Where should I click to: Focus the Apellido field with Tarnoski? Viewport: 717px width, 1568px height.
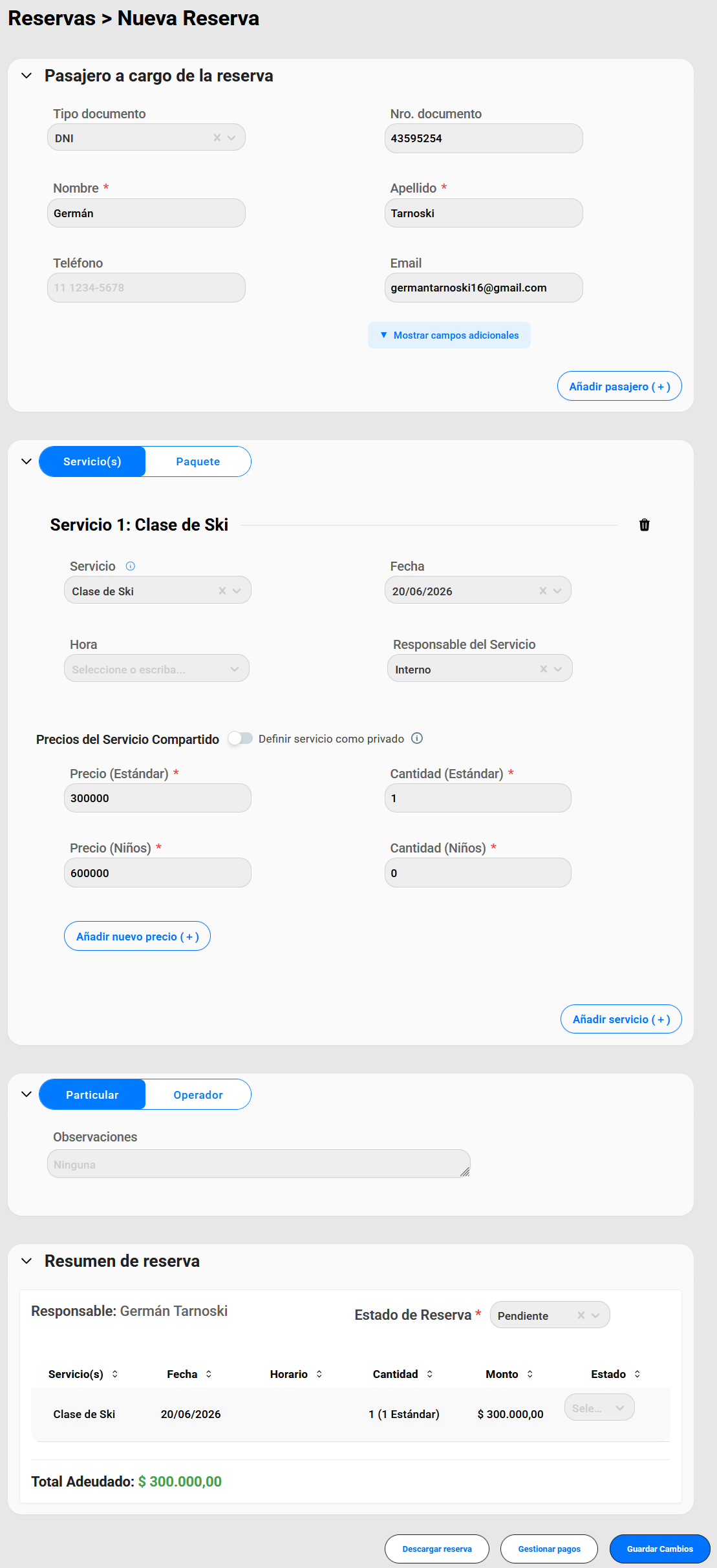click(x=484, y=213)
